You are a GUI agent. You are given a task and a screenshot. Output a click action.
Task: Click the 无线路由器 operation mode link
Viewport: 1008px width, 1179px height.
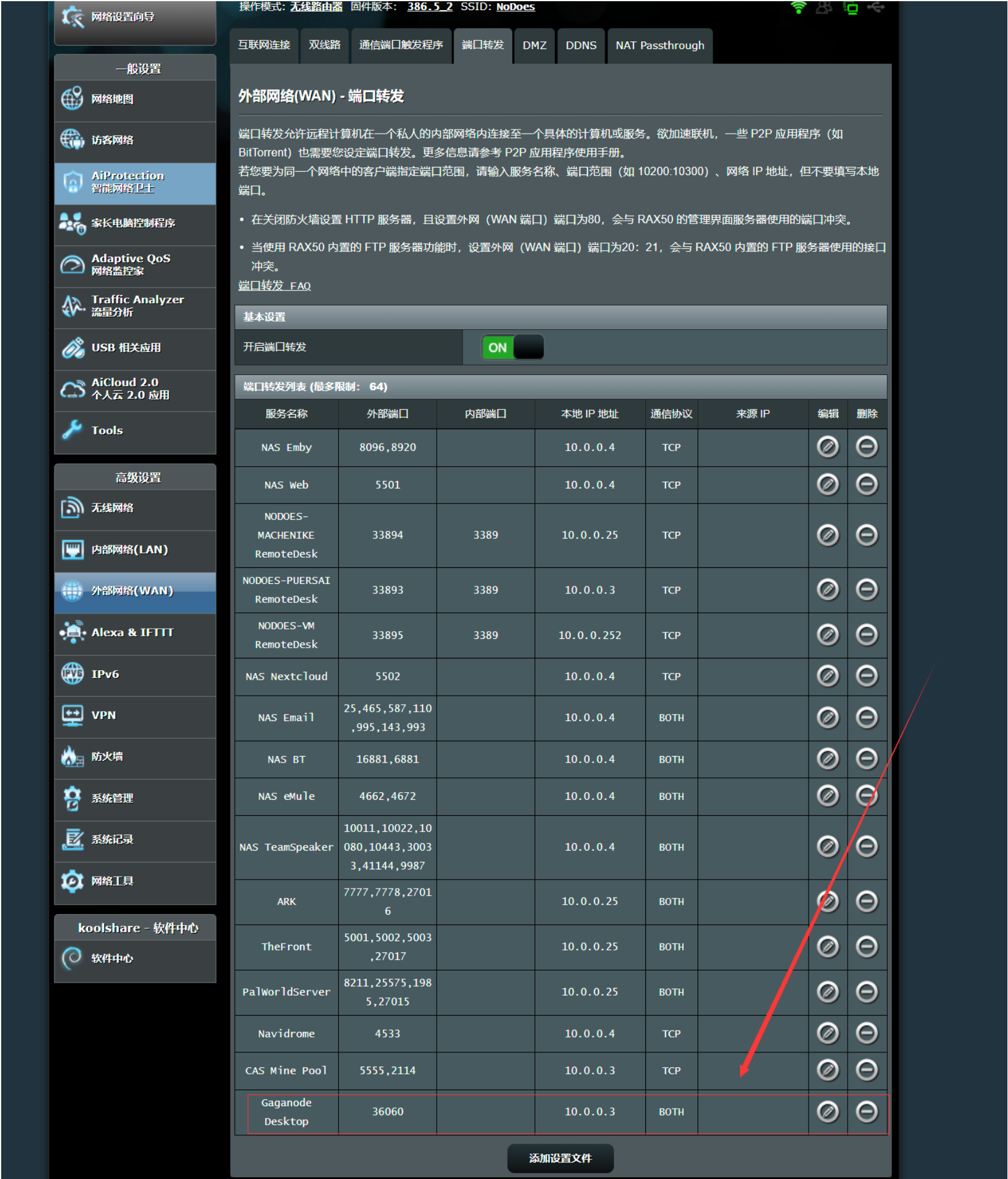pos(316,7)
